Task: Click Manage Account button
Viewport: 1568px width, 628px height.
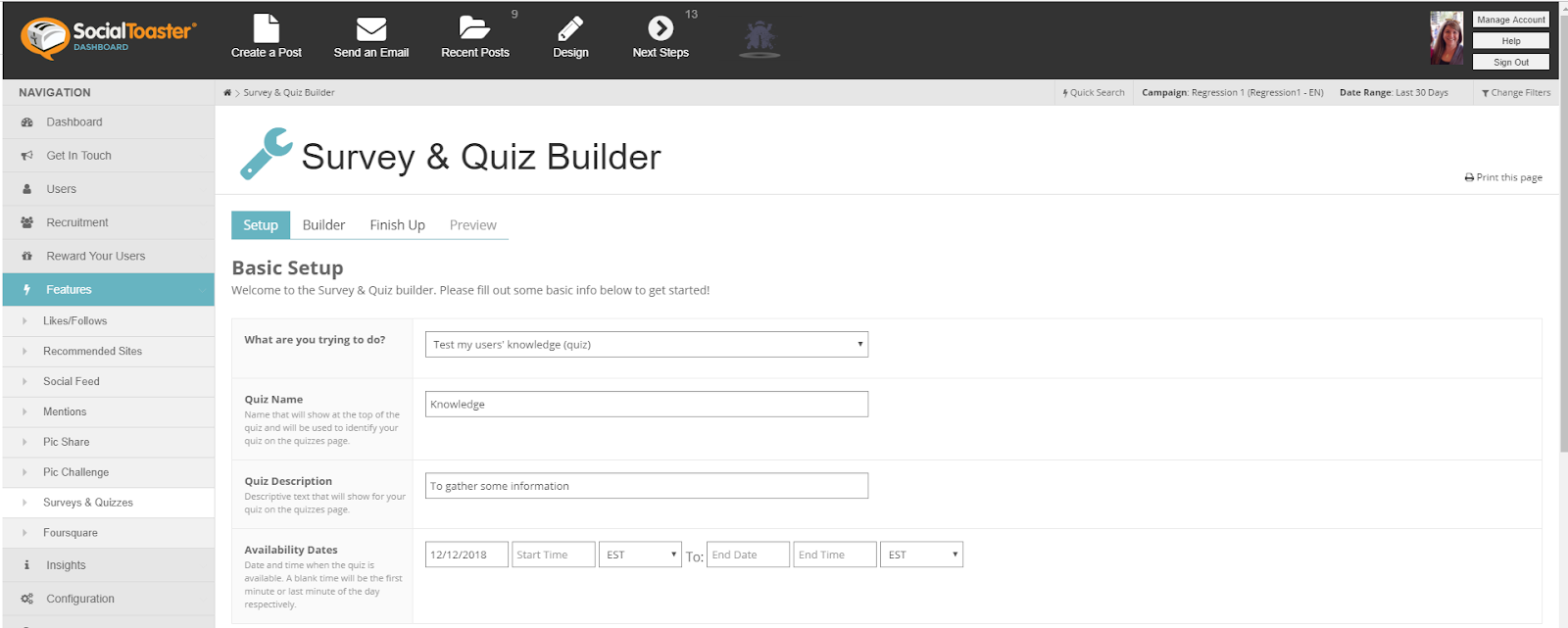Action: point(1511,20)
